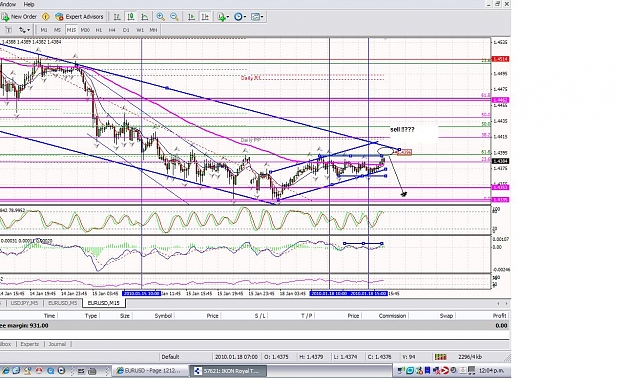The height and width of the screenshot is (391, 625).
Task: Select the M1 timeframe
Action: tap(44, 30)
